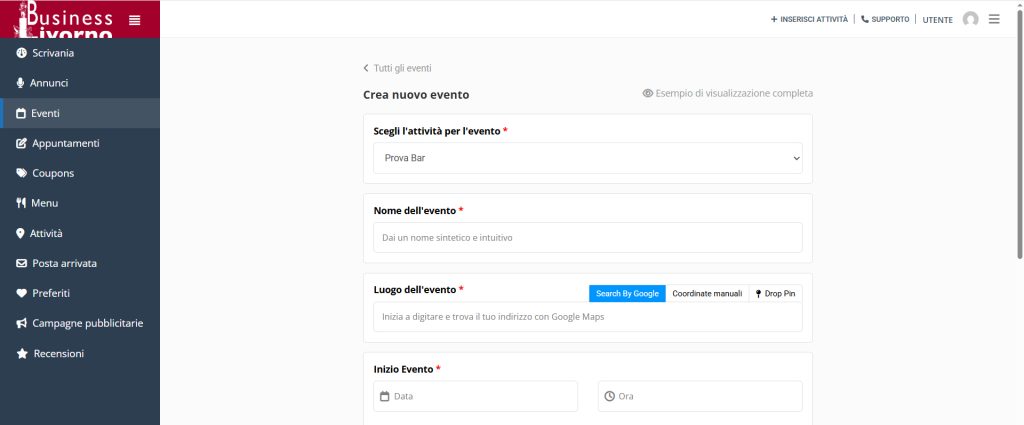Click the Recensioni star icon

click(x=21, y=354)
